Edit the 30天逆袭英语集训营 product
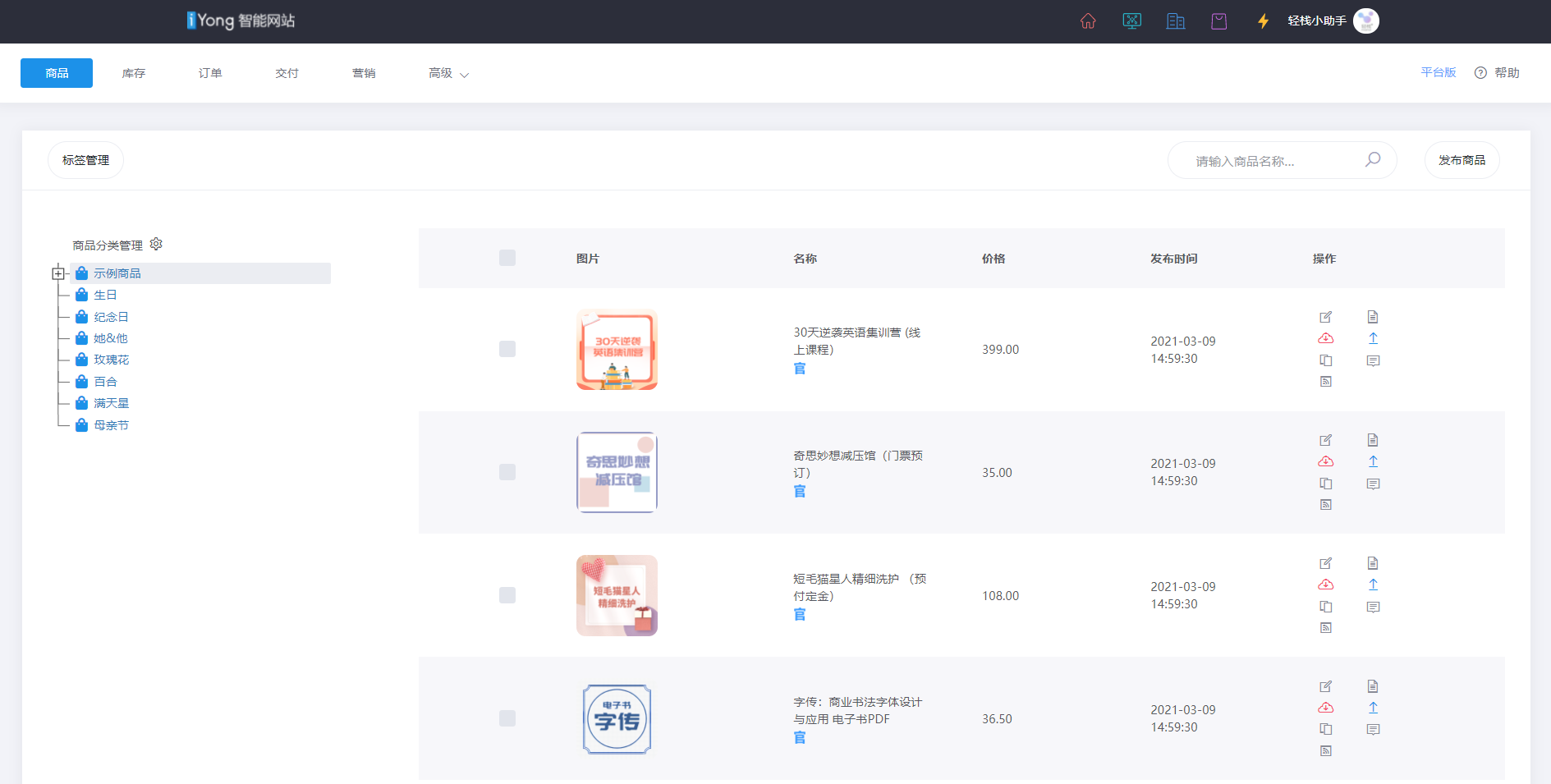1551x784 pixels. pos(1326,317)
